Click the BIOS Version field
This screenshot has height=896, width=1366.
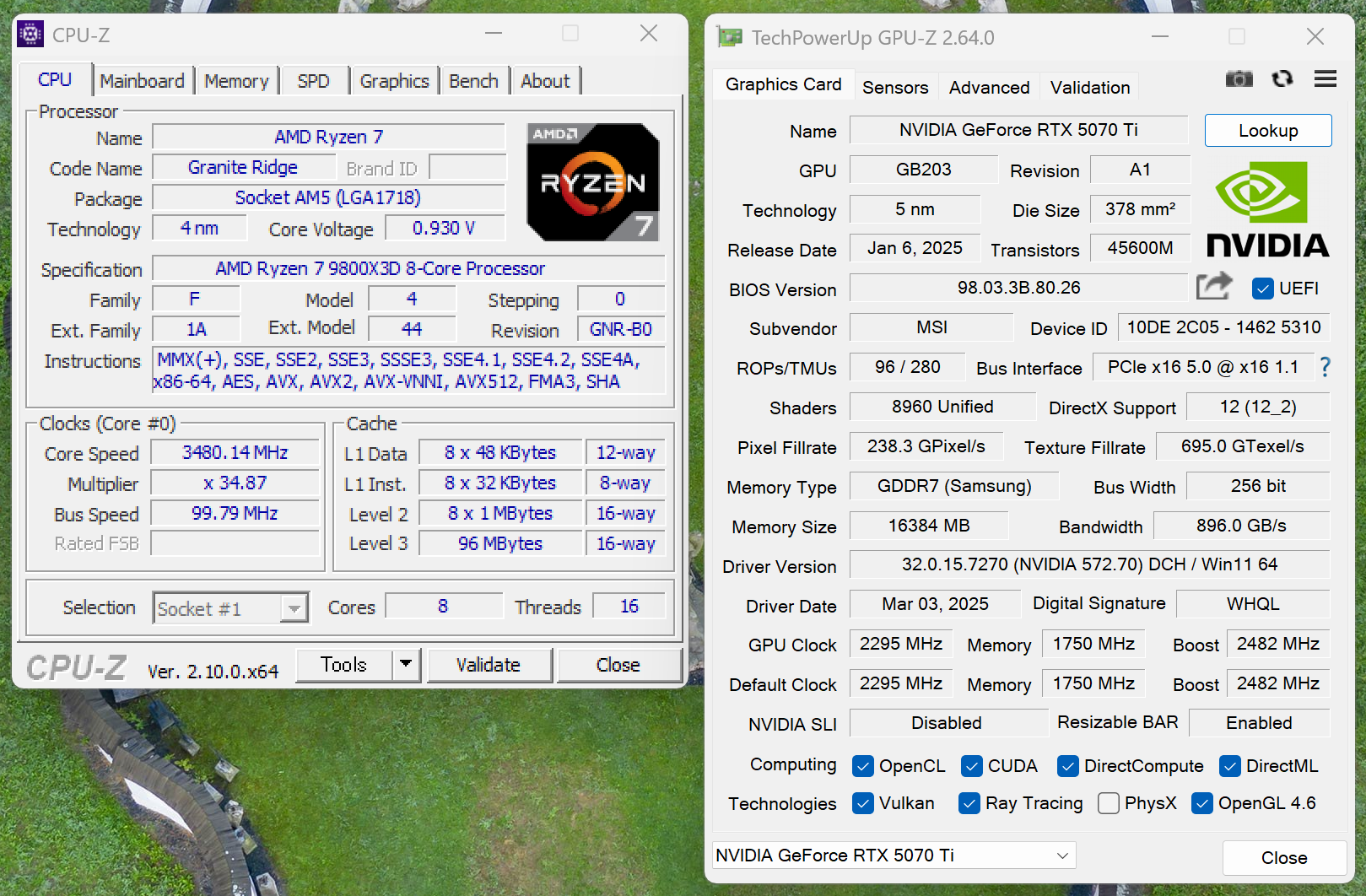coord(1018,288)
